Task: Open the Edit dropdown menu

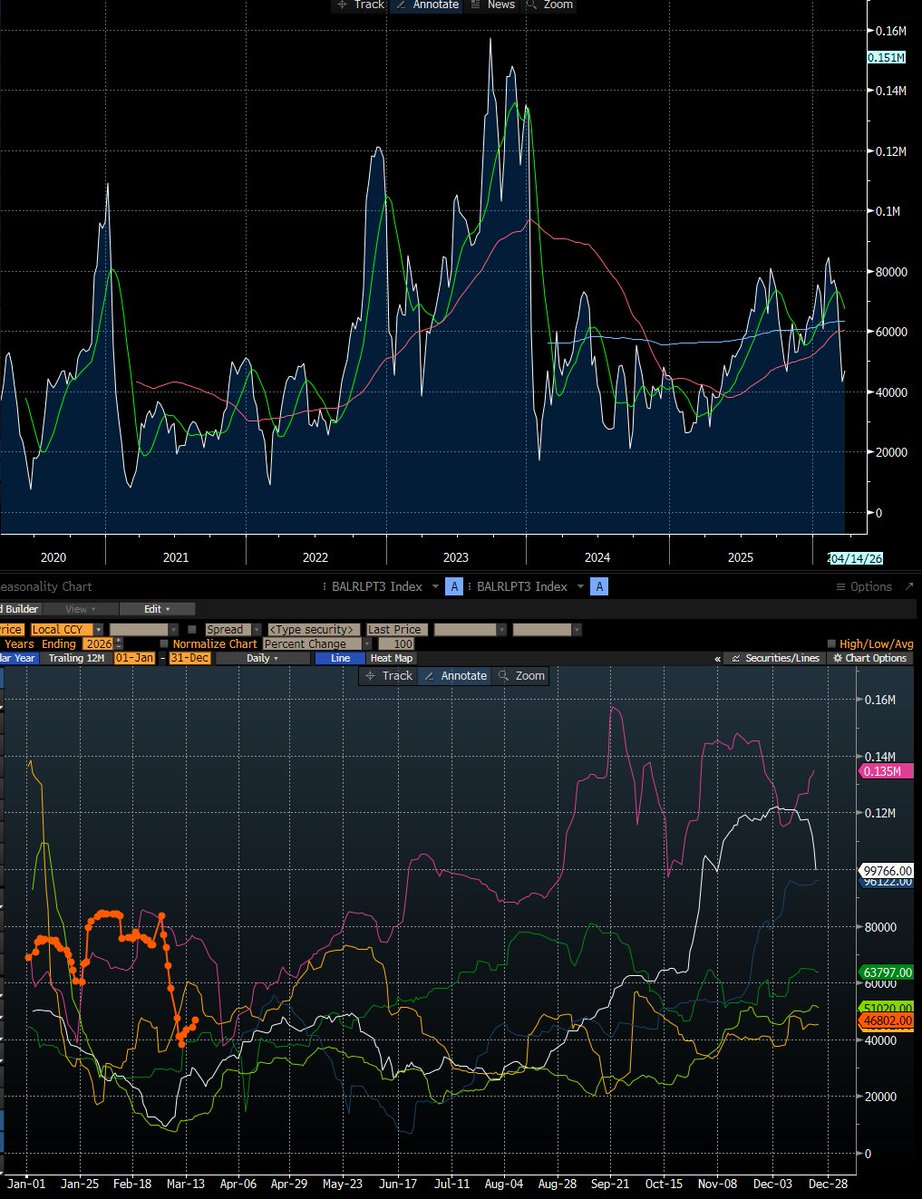Action: pyautogui.click(x=157, y=609)
